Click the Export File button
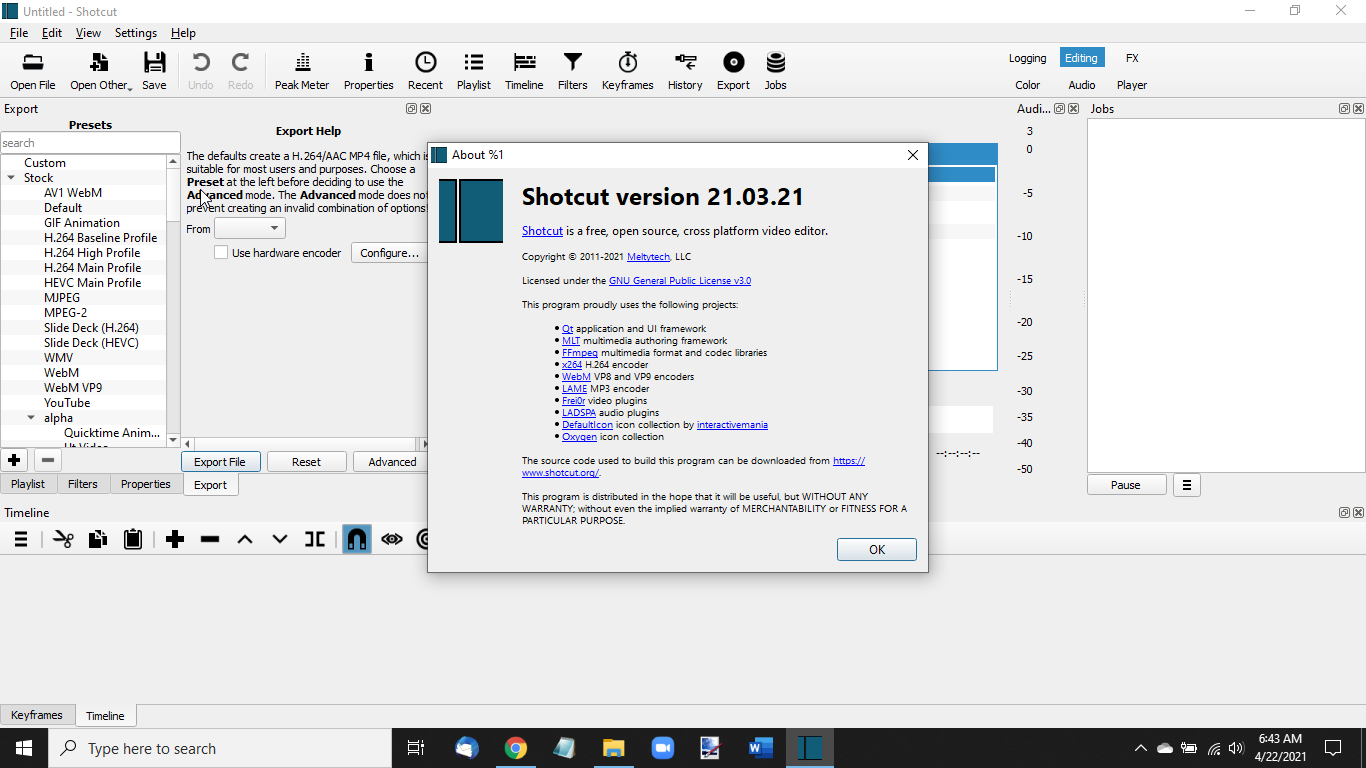Viewport: 1366px width, 768px height. [x=220, y=462]
